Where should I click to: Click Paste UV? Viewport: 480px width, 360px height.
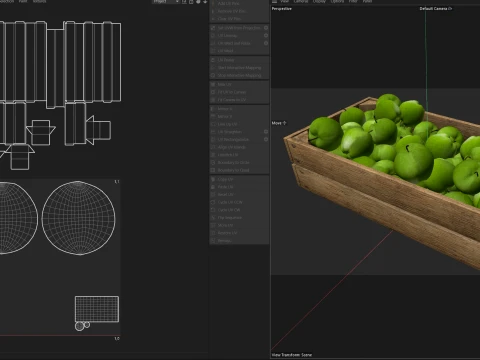239,187
